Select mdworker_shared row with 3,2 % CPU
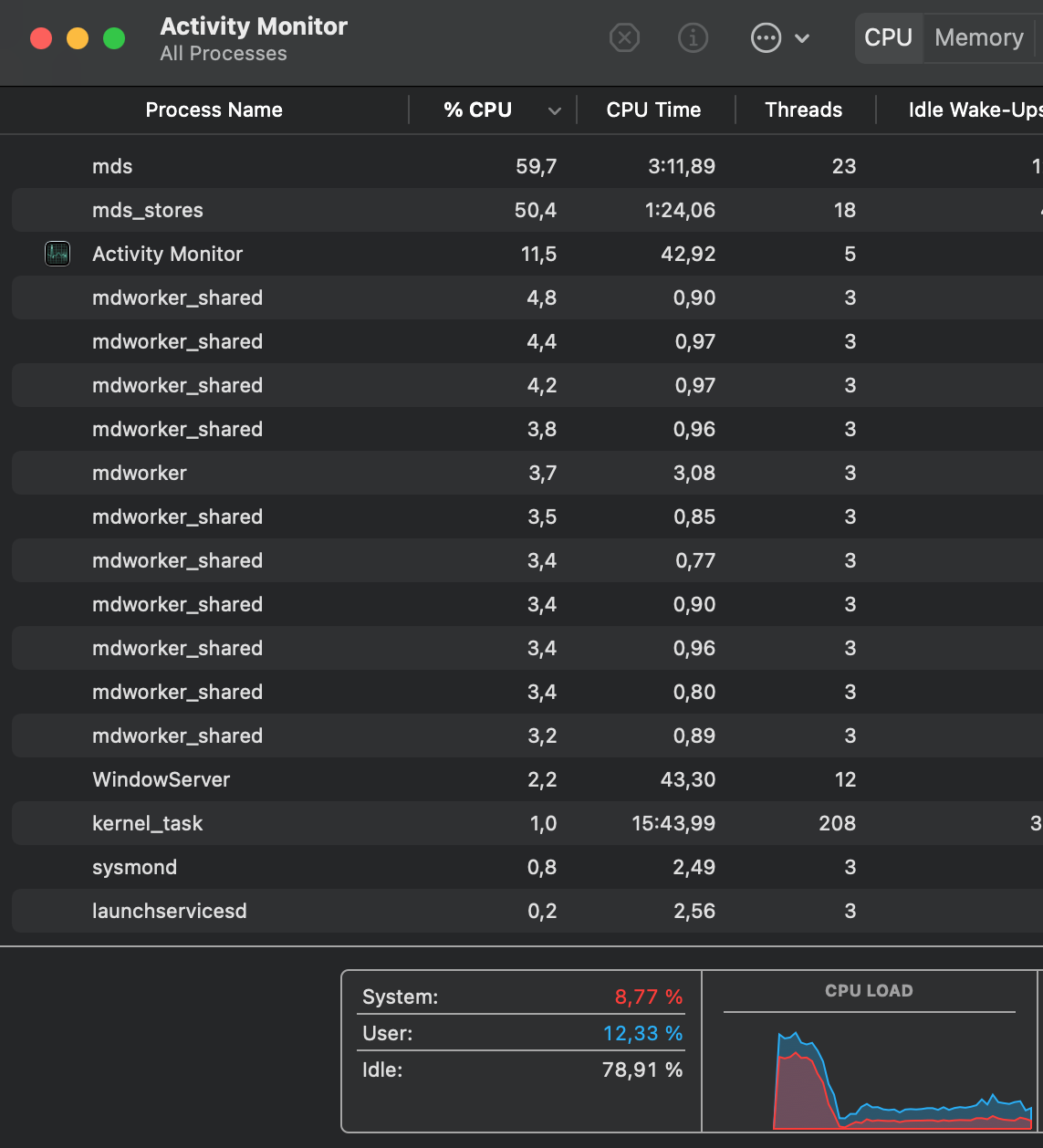This screenshot has width=1043, height=1148. click(x=527, y=736)
